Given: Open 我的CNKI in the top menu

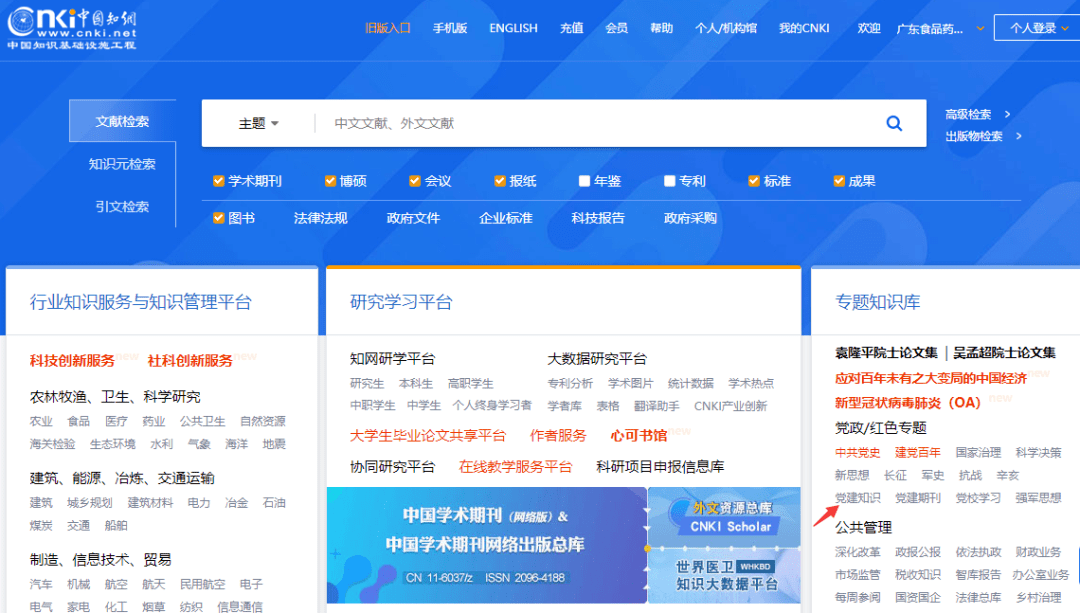Looking at the screenshot, I should (804, 28).
